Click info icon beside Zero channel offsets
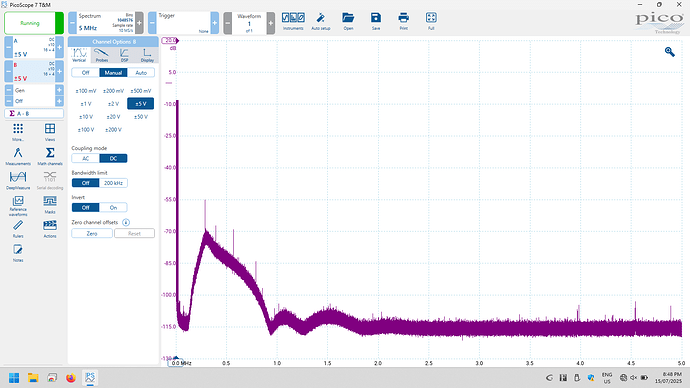The height and width of the screenshot is (388, 690). (126, 222)
